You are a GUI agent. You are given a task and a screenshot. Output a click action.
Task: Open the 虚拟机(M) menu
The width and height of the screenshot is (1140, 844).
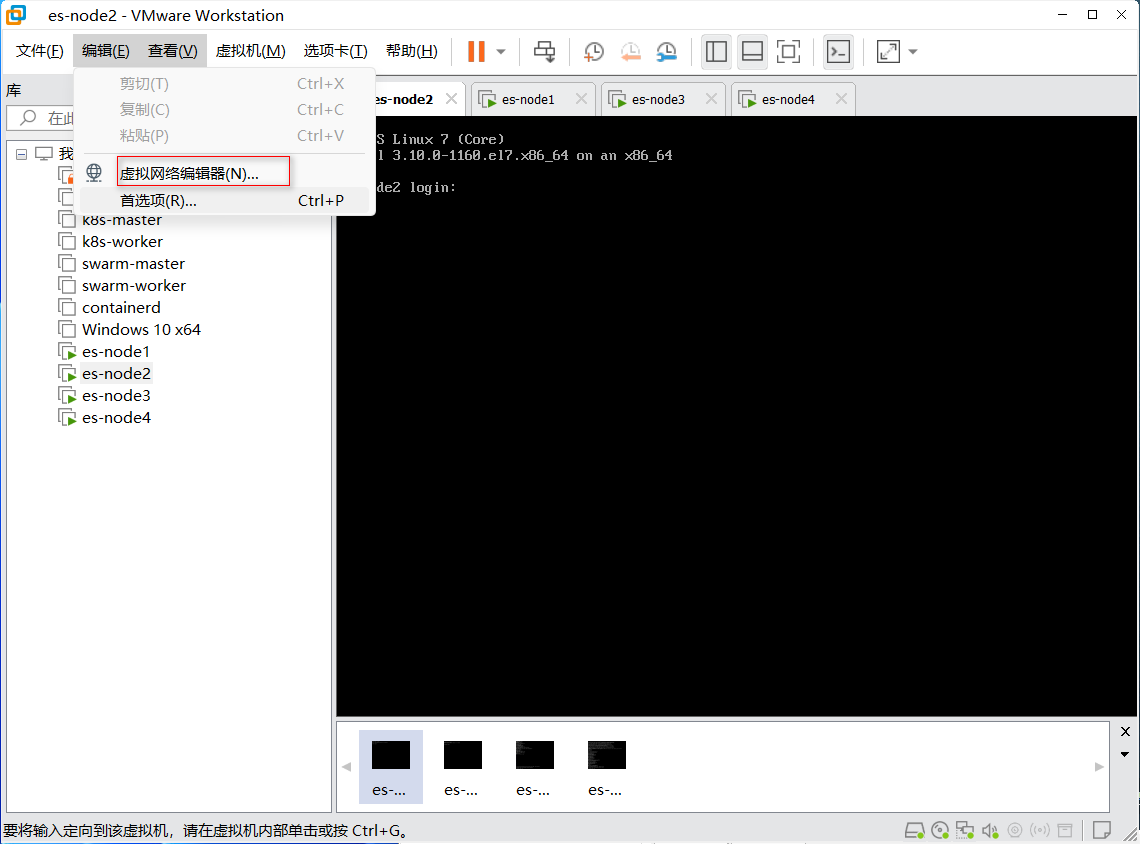tap(251, 51)
